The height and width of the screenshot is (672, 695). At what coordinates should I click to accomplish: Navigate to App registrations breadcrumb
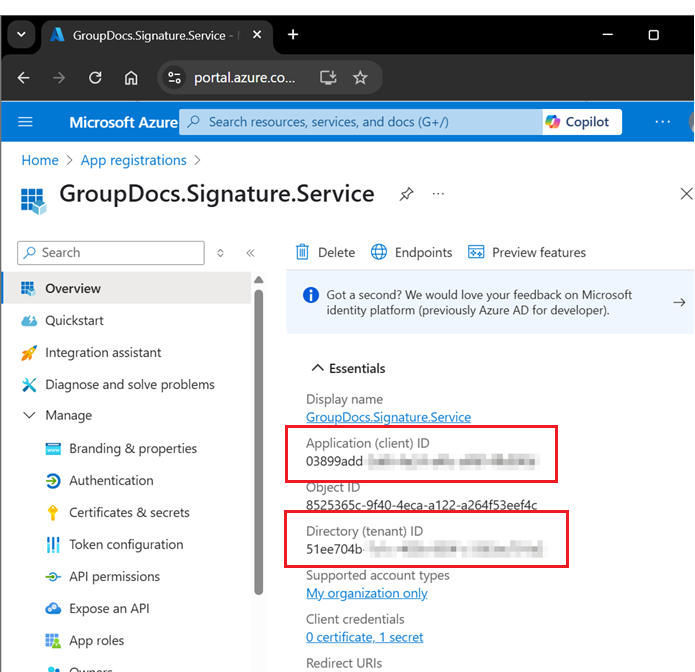click(133, 160)
